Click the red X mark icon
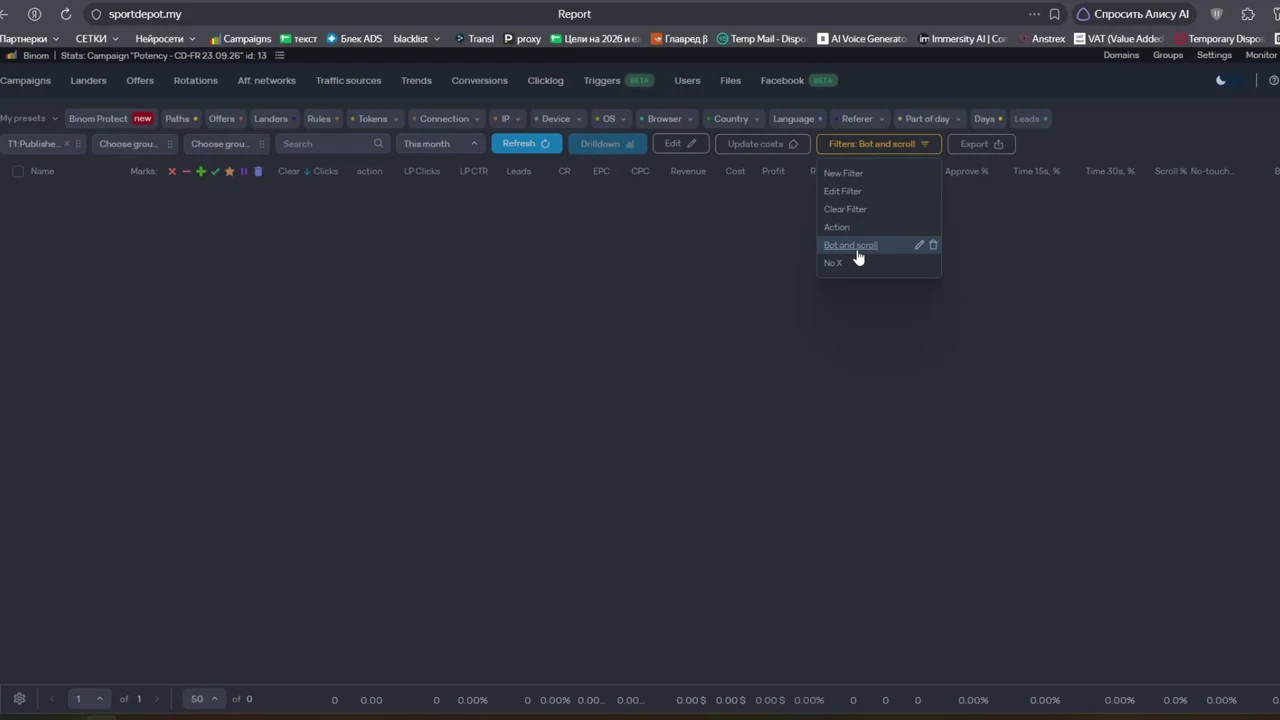The width and height of the screenshot is (1280, 720). [172, 172]
